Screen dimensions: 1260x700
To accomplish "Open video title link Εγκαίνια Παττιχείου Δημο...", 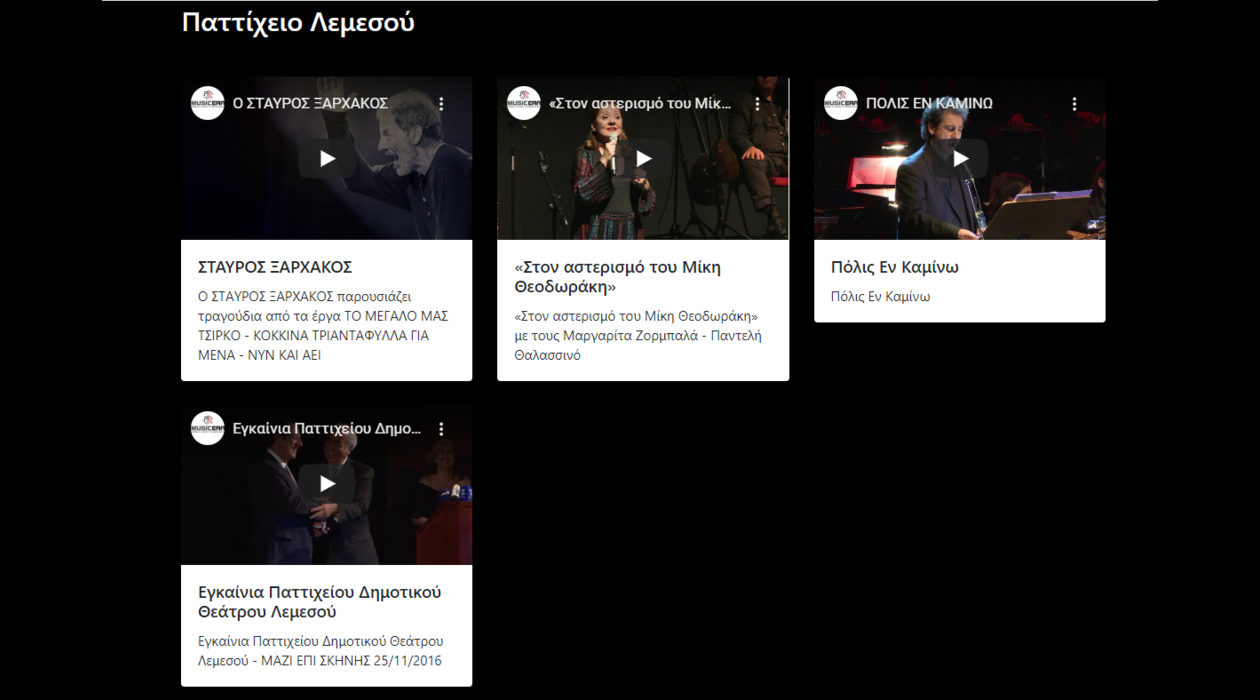I will [326, 428].
